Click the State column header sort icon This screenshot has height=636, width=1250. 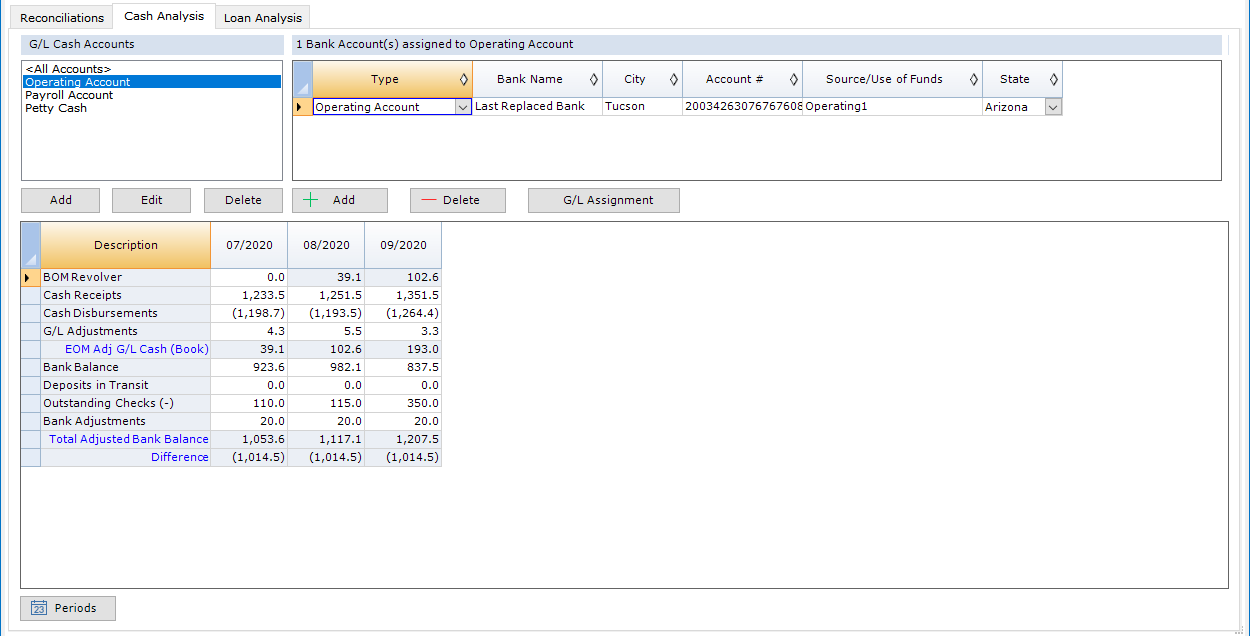[x=1053, y=79]
